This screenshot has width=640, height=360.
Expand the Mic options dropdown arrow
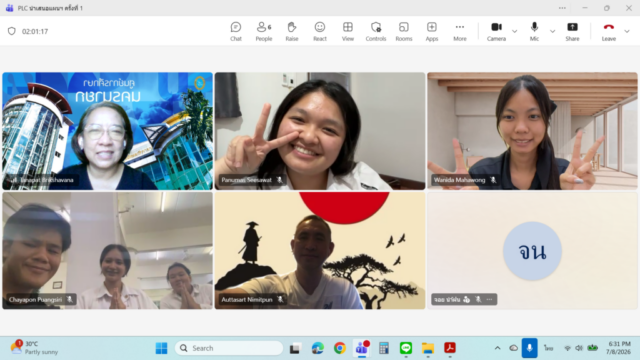(x=552, y=31)
